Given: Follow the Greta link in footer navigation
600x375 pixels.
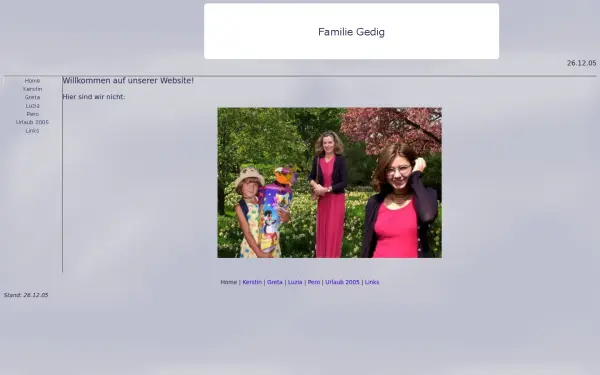Looking at the screenshot, I should coord(274,282).
